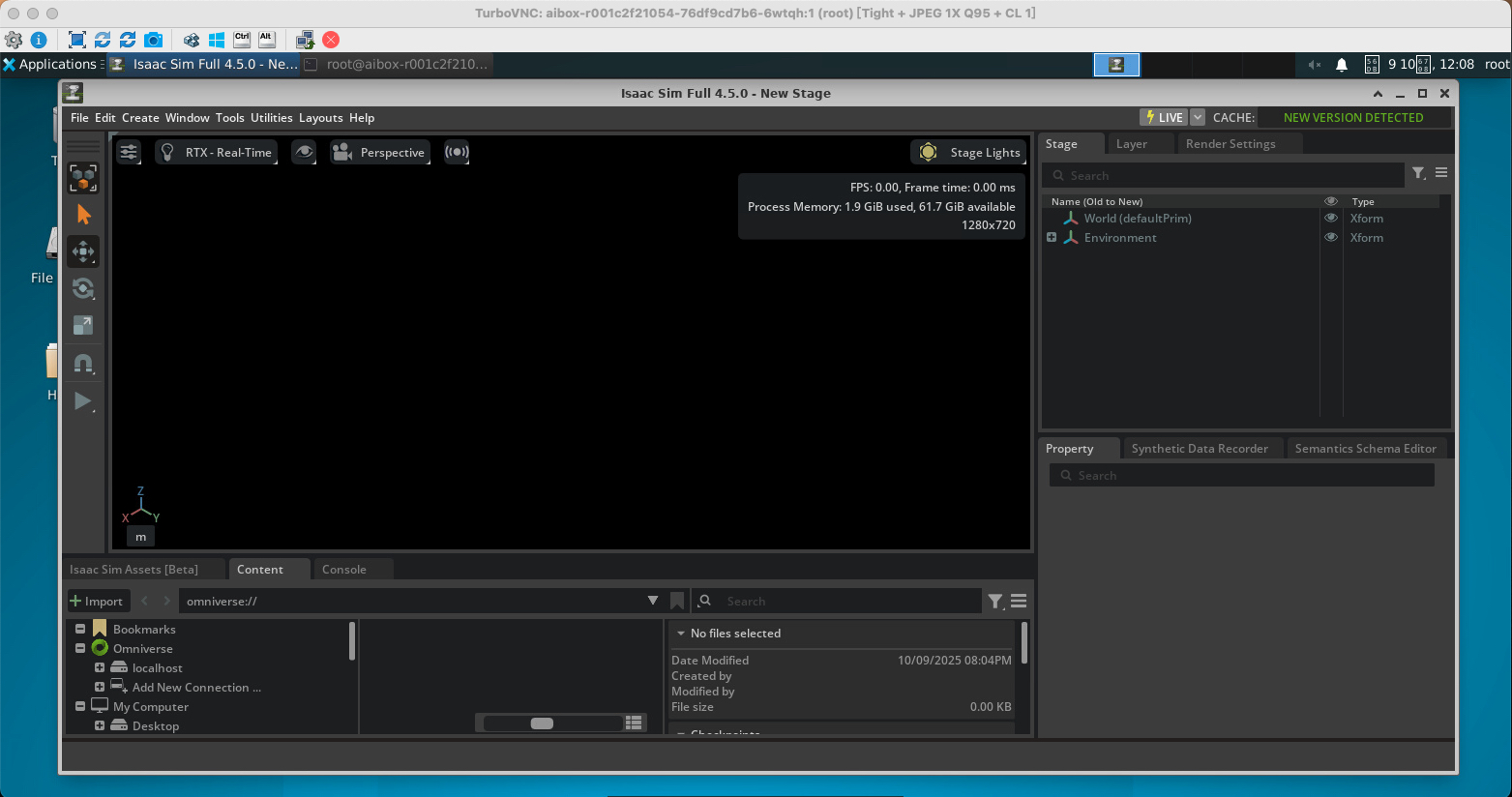This screenshot has width=1512, height=797.
Task: Click the Import button
Action: tap(97, 601)
